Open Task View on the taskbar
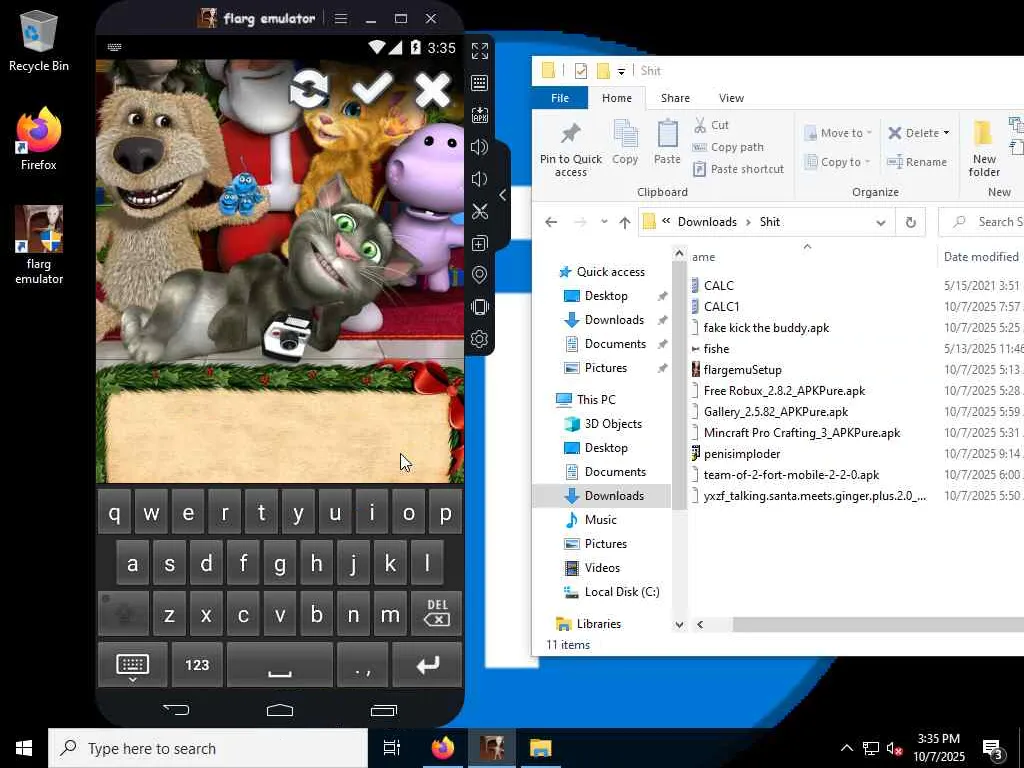Screen dimensions: 1024x768 [392, 748]
